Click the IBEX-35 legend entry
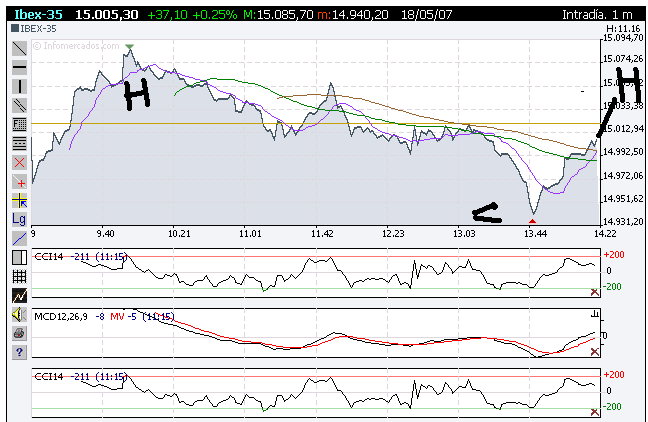This screenshot has width=648, height=422. tap(34, 29)
